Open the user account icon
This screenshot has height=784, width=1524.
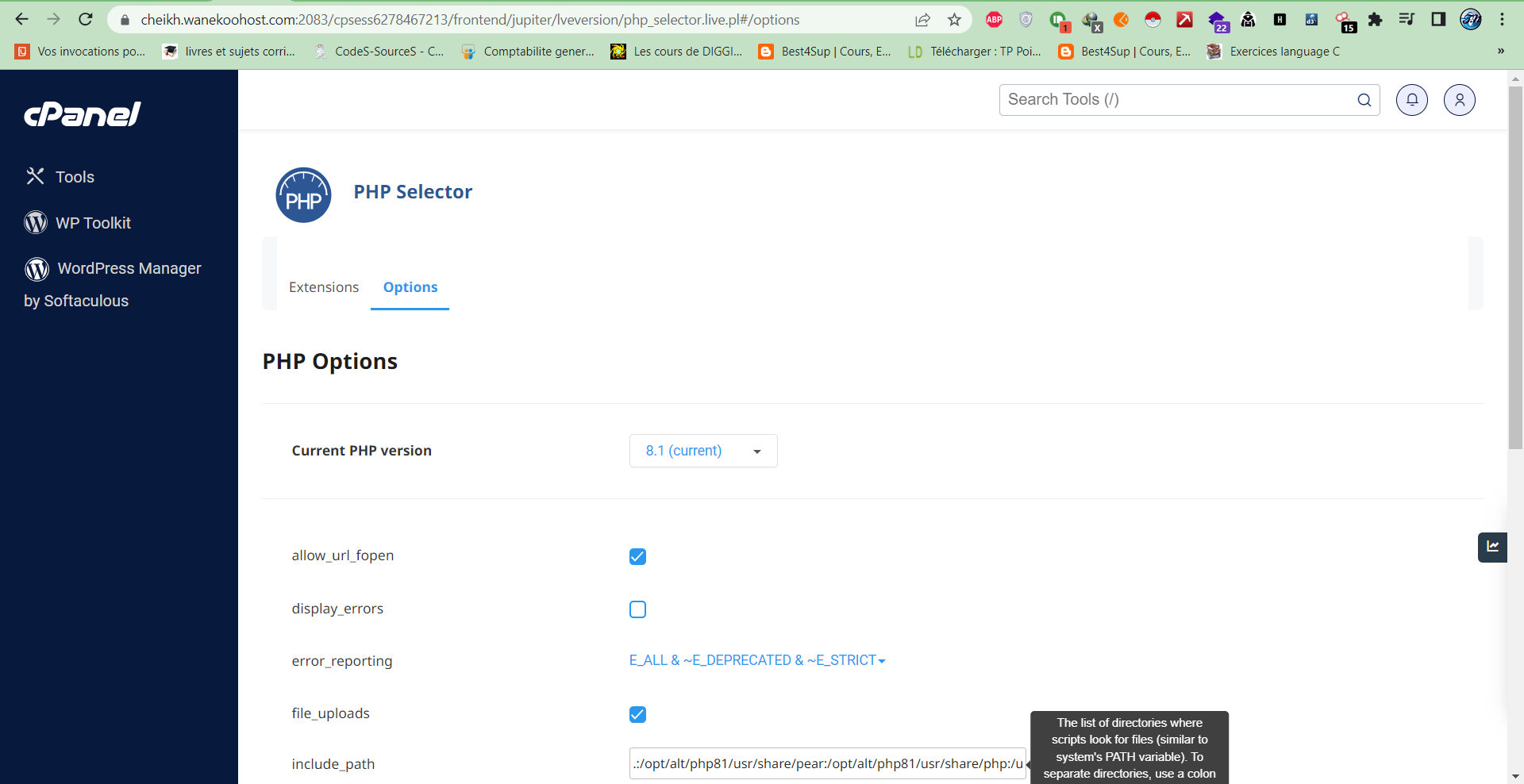point(1459,100)
